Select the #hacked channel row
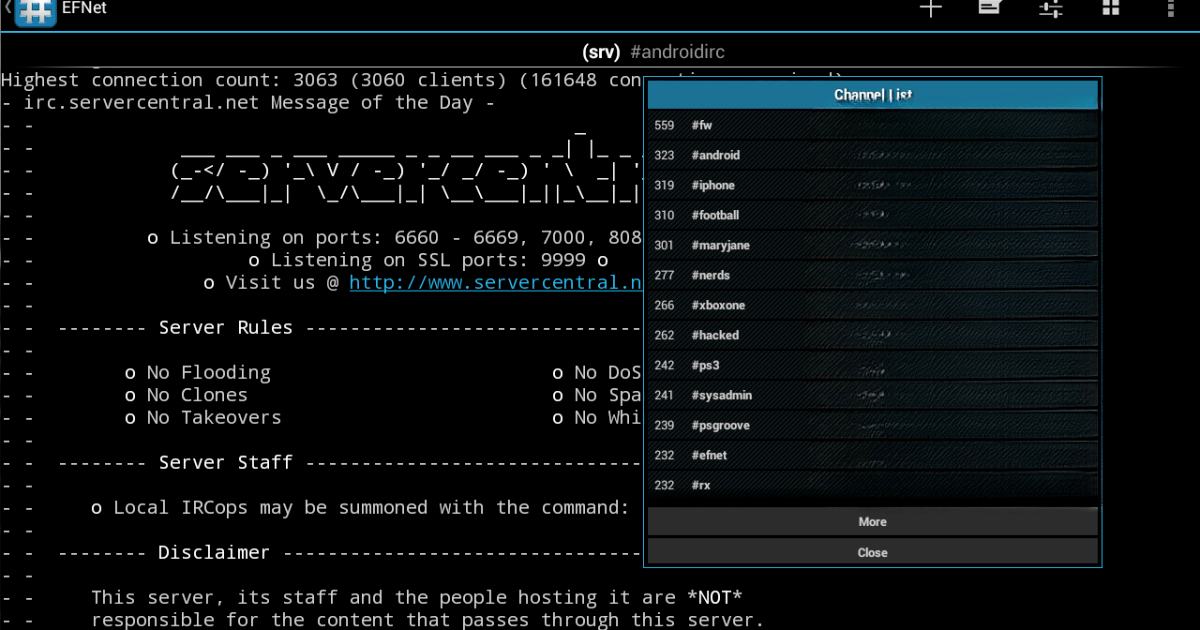 point(872,335)
